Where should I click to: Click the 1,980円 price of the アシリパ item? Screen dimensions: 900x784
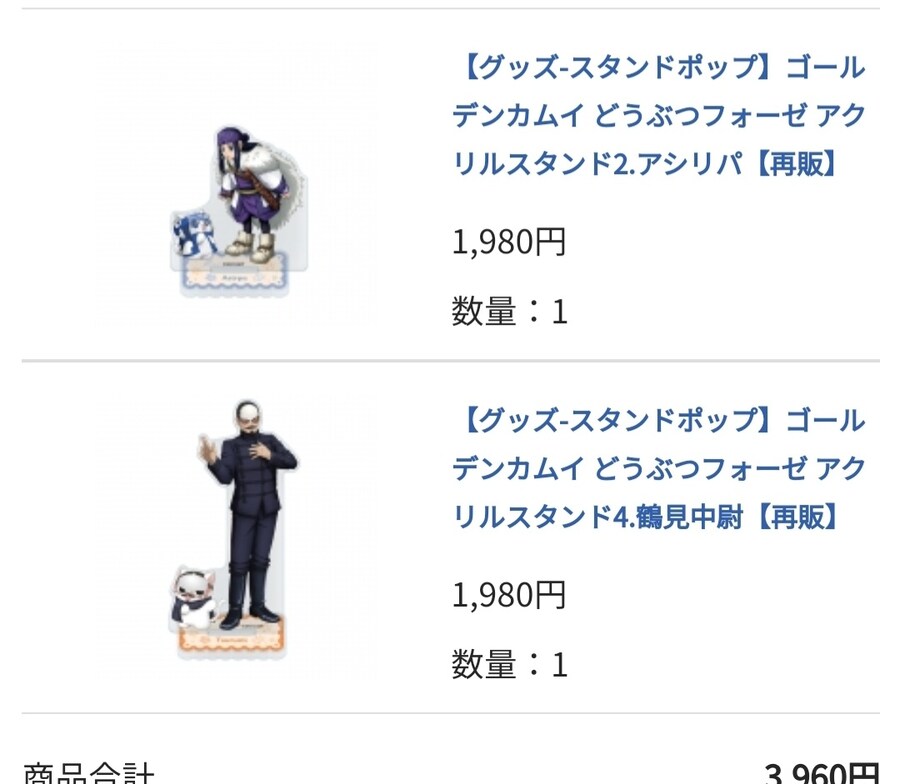click(x=509, y=242)
